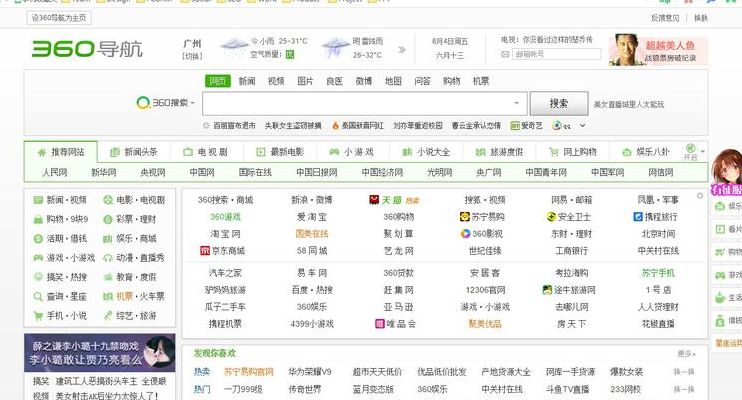Click the 360搜索 ring logo icon

click(143, 102)
